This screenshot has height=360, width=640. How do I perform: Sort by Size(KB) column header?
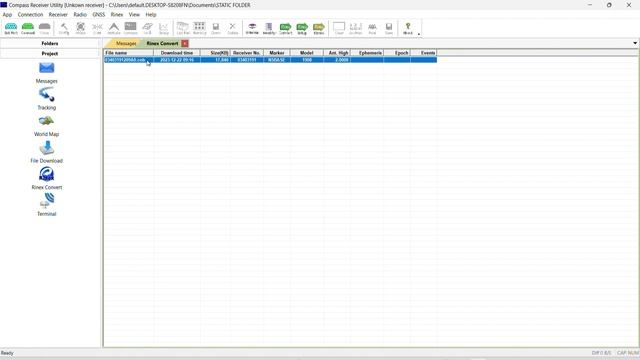pos(216,53)
